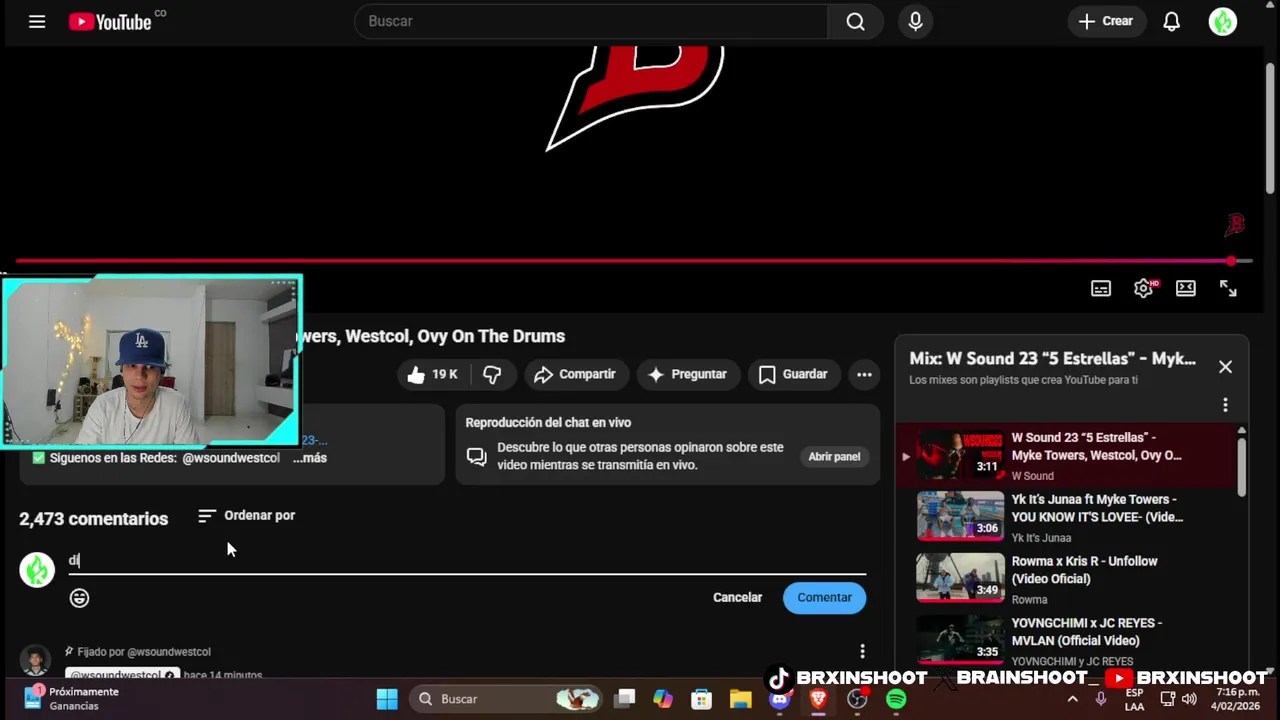1280x720 pixels.
Task: Select W Sound 23 "5 Estrellas" playlist item
Action: pos(1067,455)
